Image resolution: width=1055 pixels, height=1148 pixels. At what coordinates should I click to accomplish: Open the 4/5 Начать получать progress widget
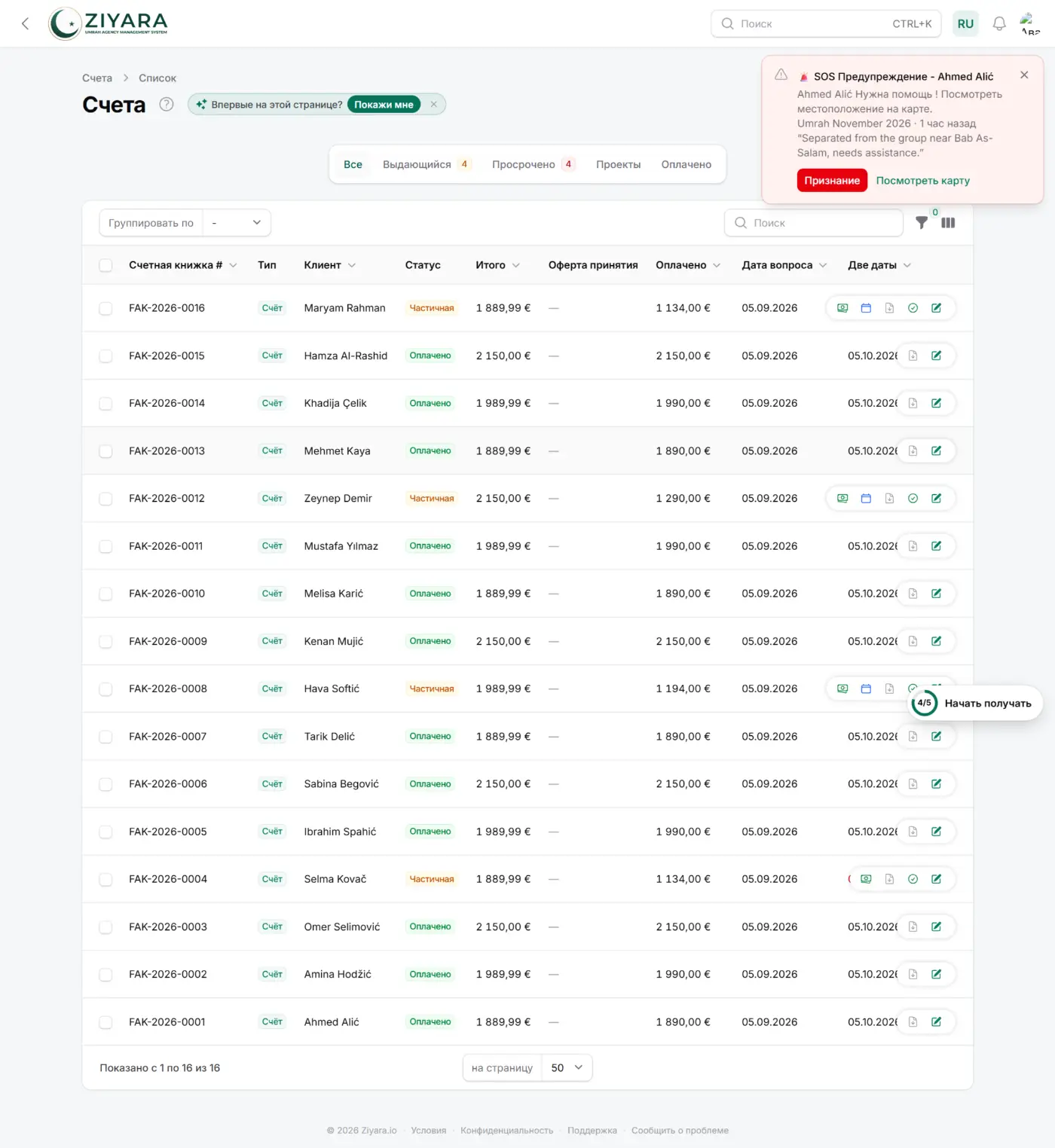click(x=976, y=703)
